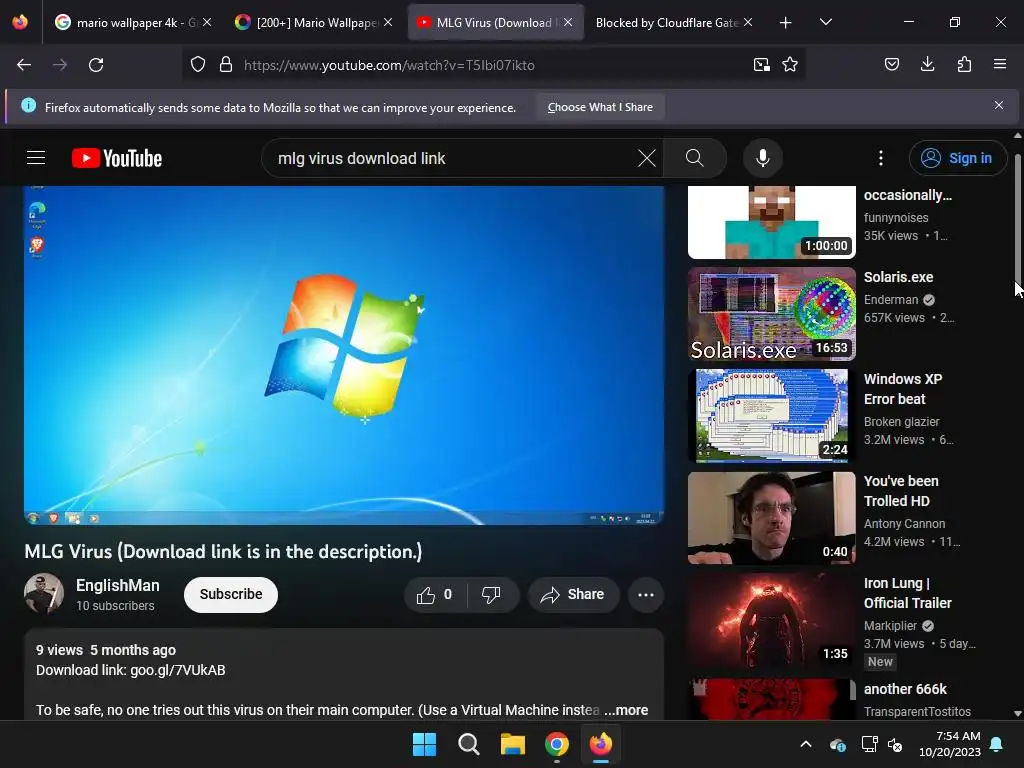
Task: Open File Explorer from taskbar
Action: point(513,744)
